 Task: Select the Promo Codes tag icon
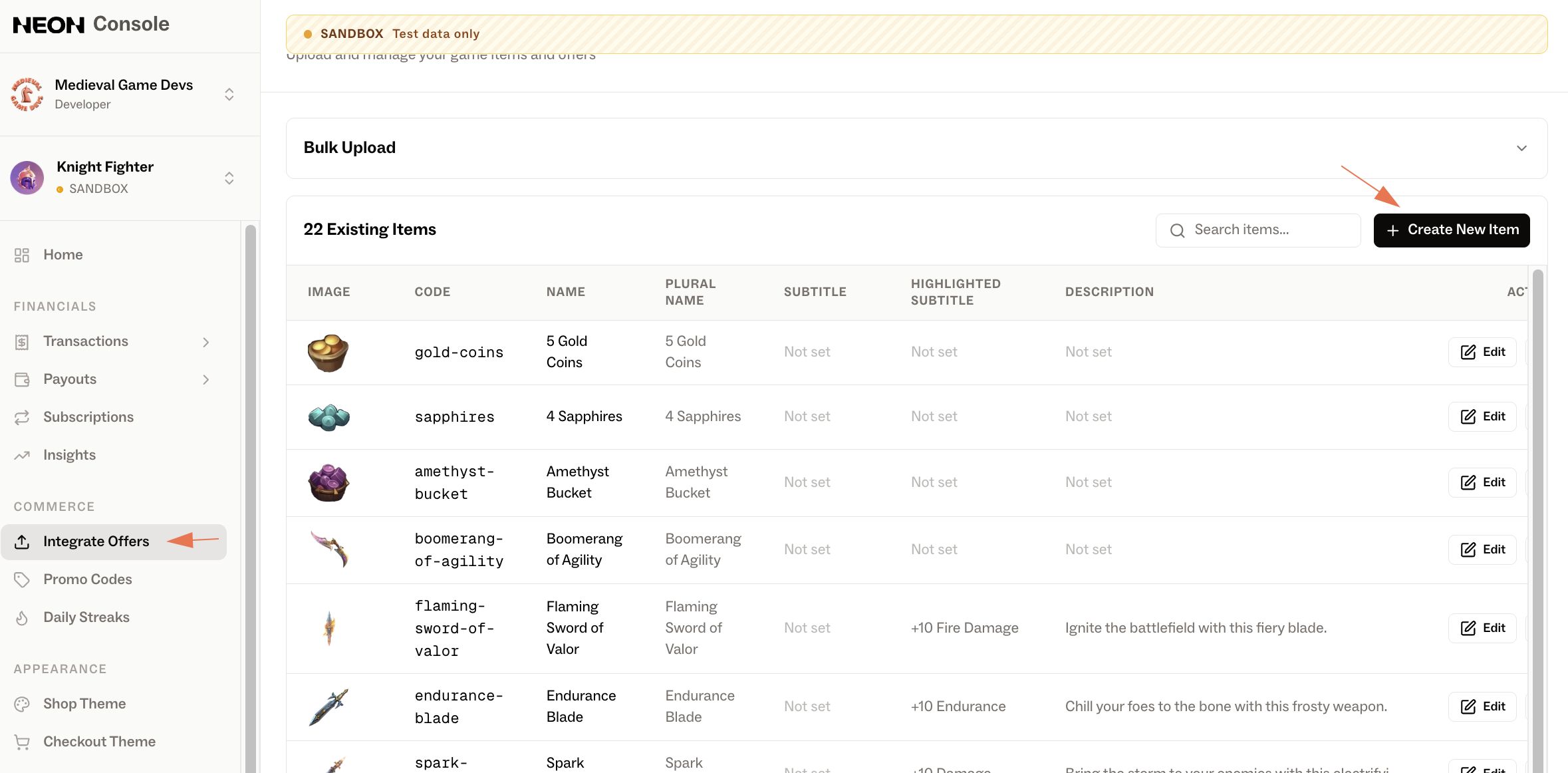[22, 579]
